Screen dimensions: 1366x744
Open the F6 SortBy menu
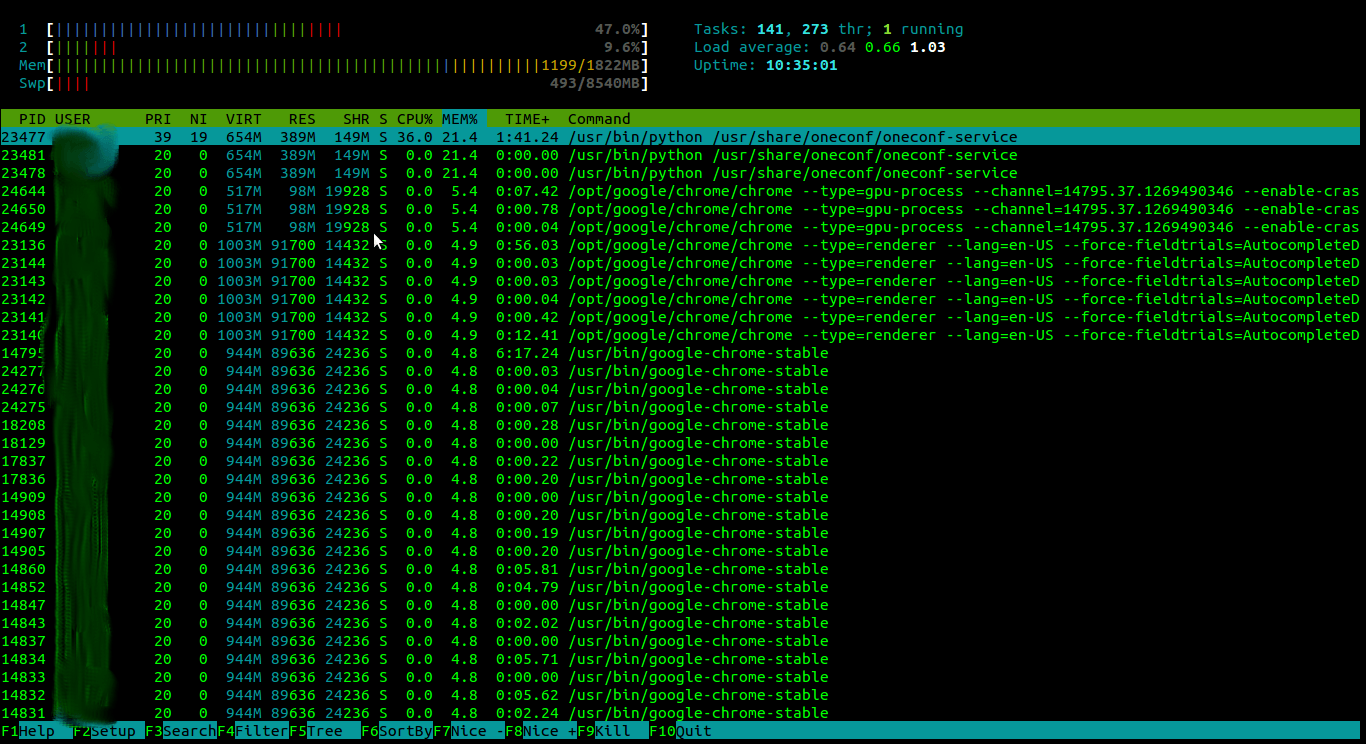pyautogui.click(x=397, y=731)
